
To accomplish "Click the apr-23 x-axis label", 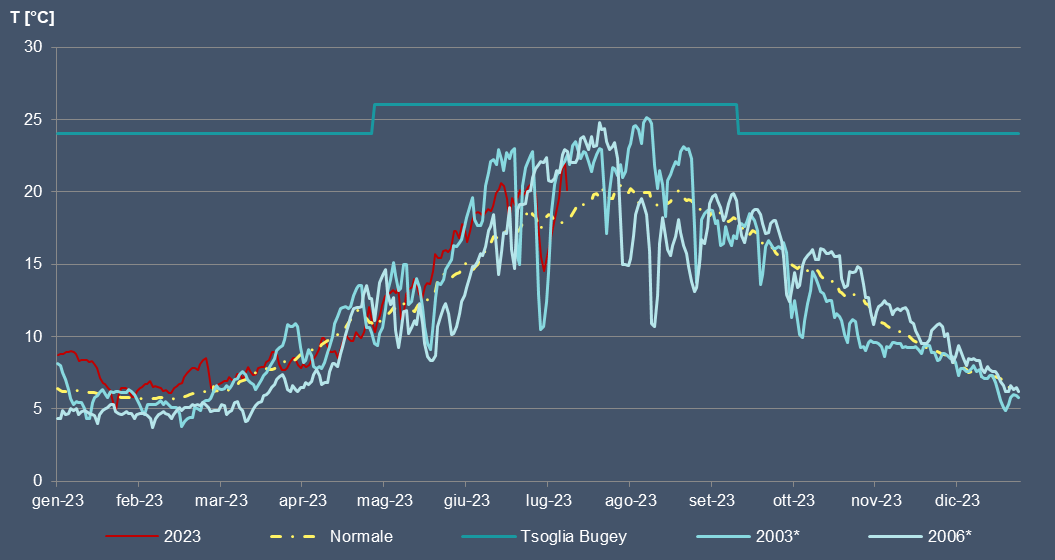I will [303, 501].
